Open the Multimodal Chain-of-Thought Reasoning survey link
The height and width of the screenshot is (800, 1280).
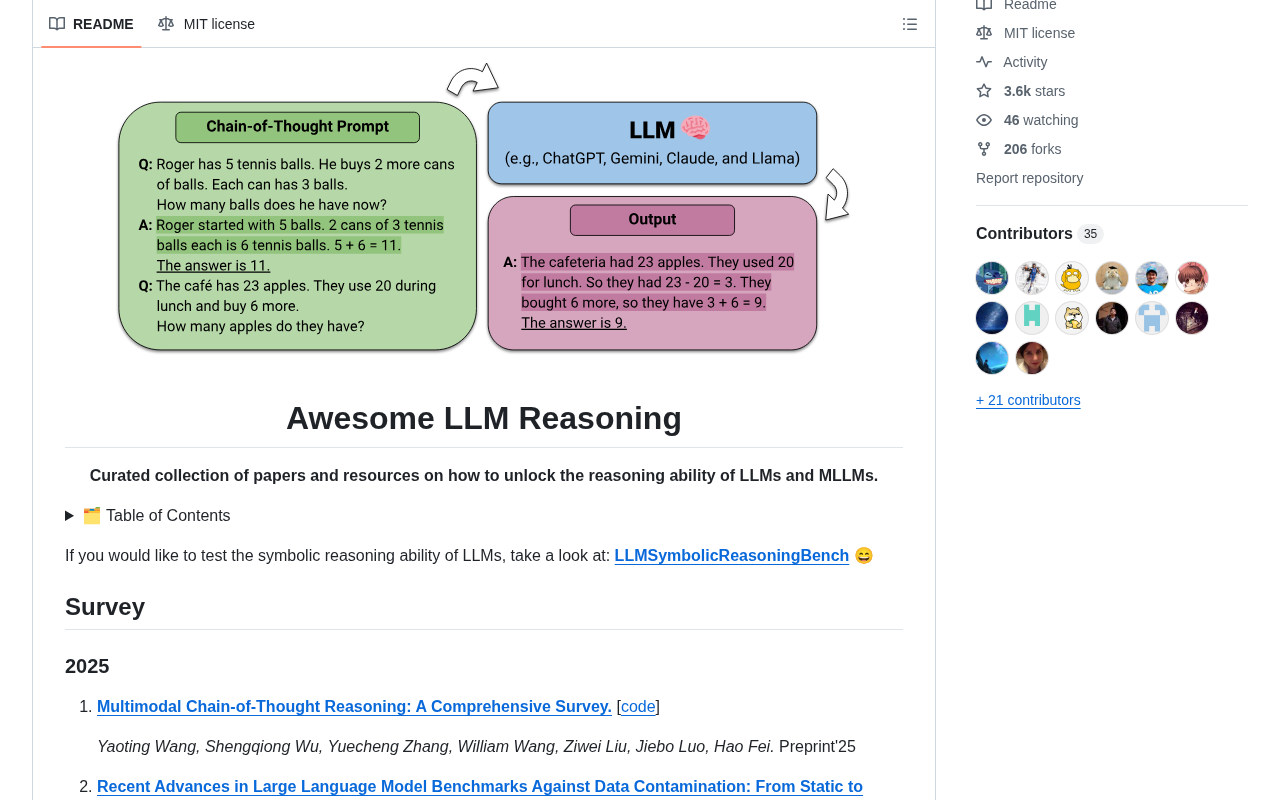(x=354, y=707)
